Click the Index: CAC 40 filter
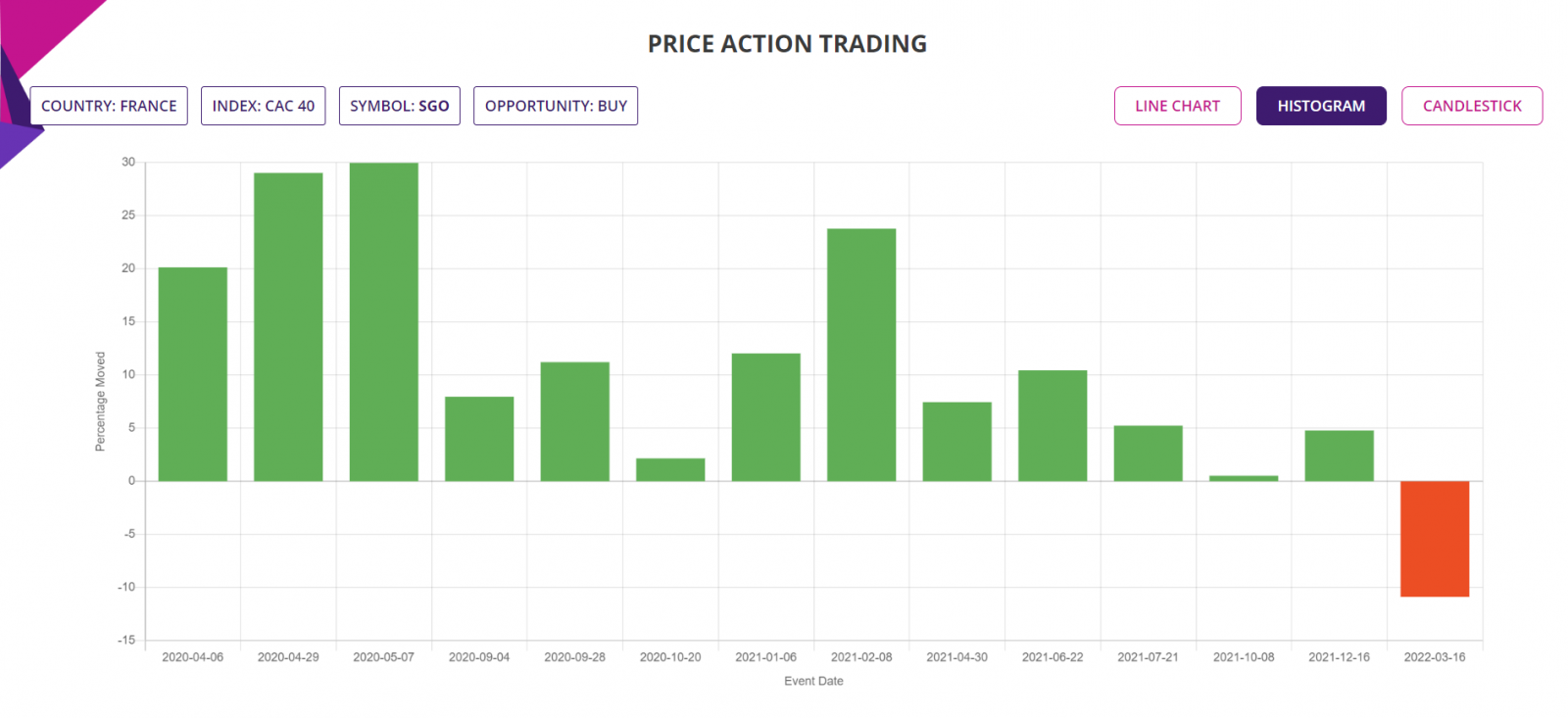1568x718 pixels. (x=264, y=106)
